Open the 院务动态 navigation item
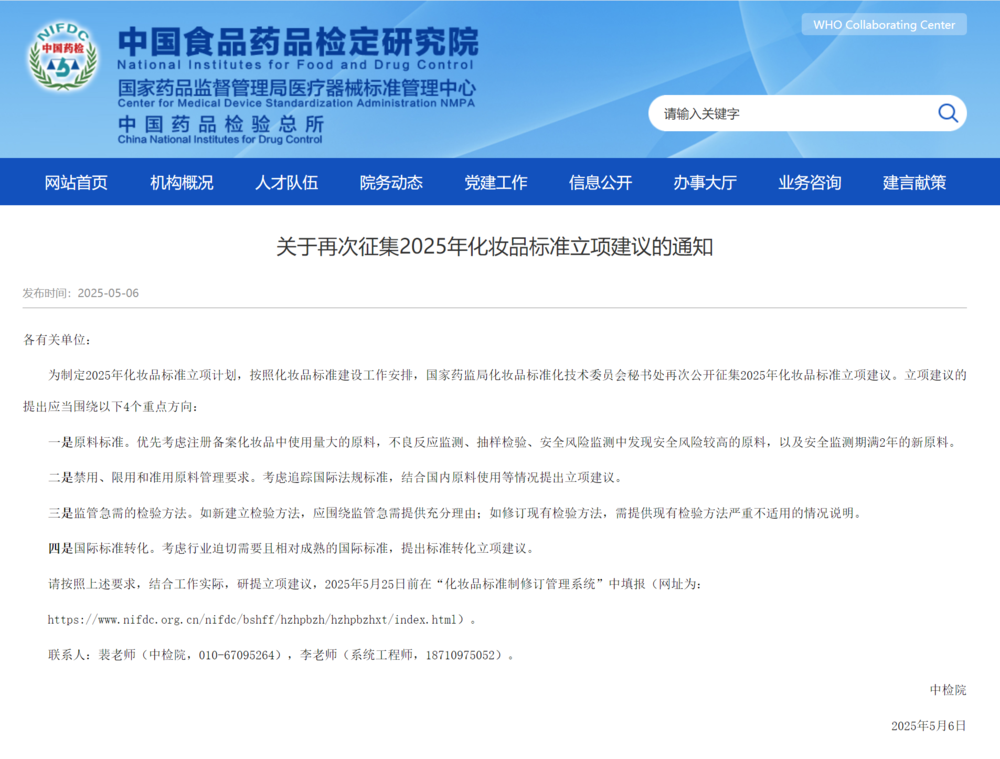 391,183
